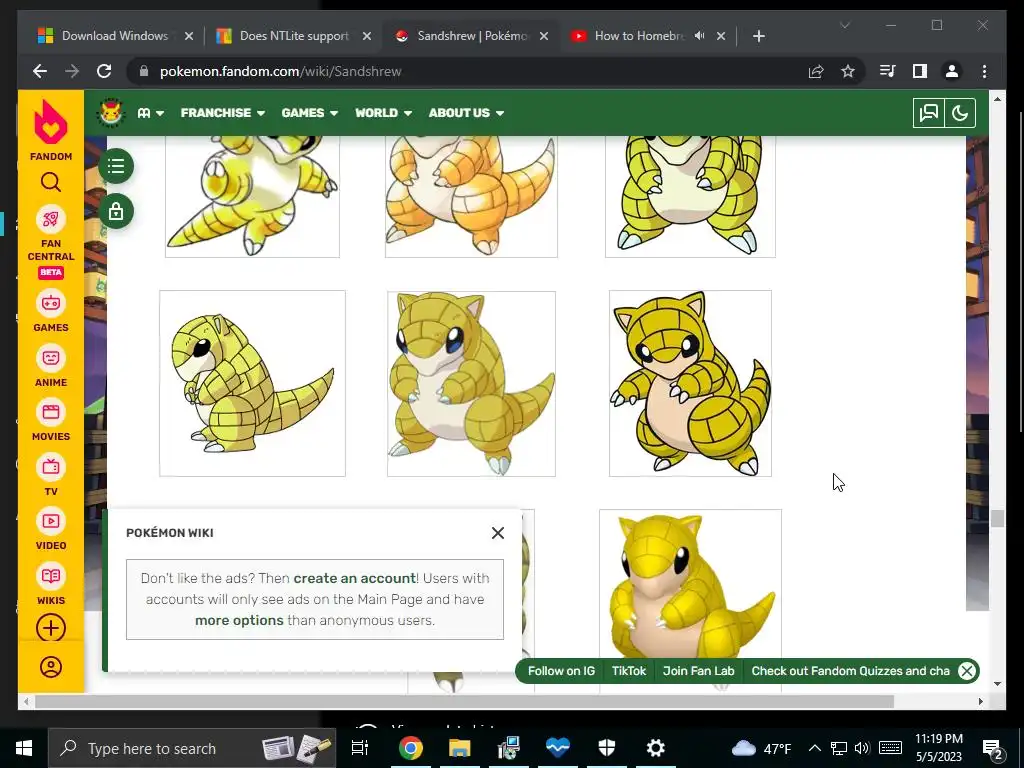Viewport: 1024px width, 768px height.
Task: Bookmark this page with star icon
Action: click(848, 71)
